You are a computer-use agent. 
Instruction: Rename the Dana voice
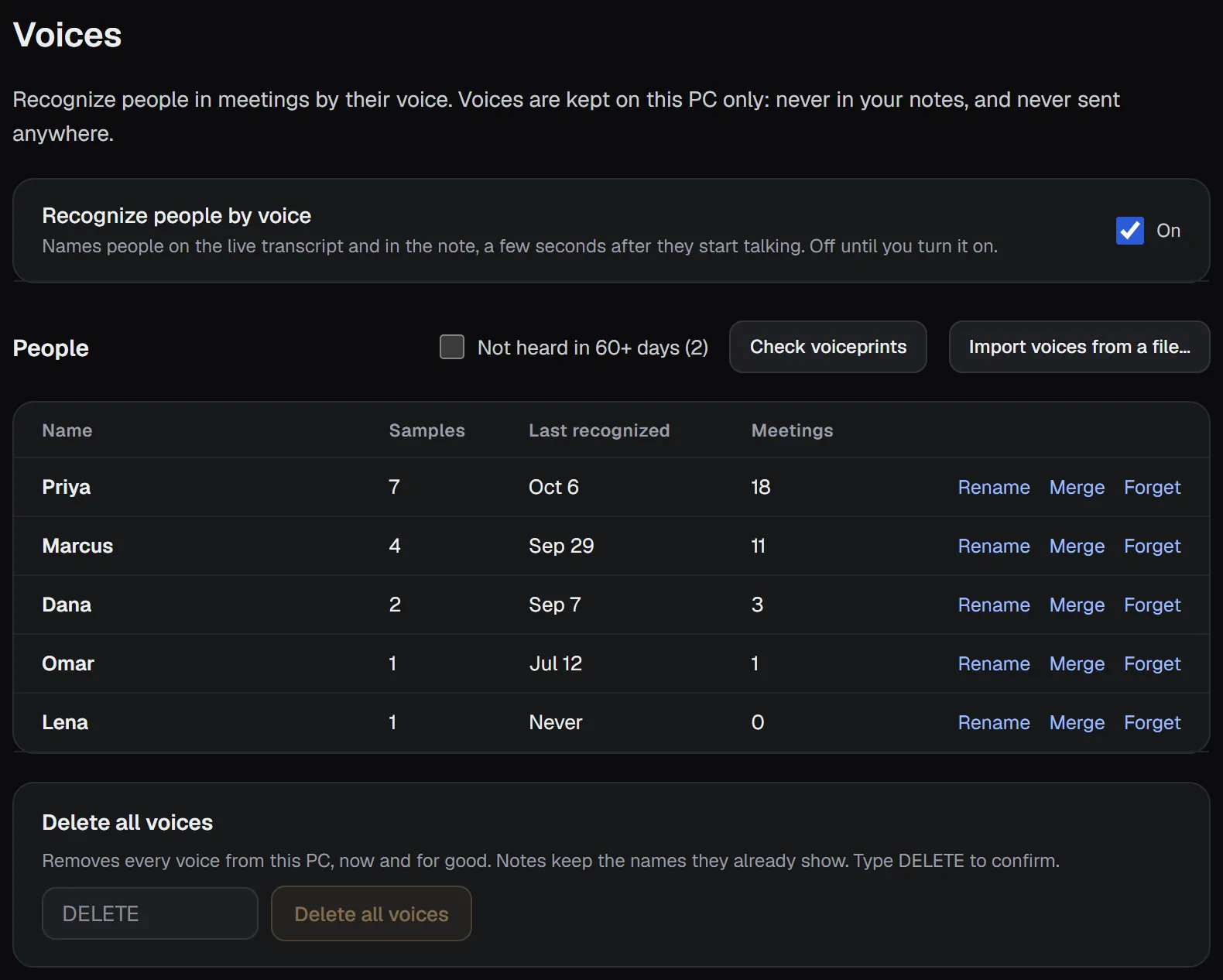point(994,605)
